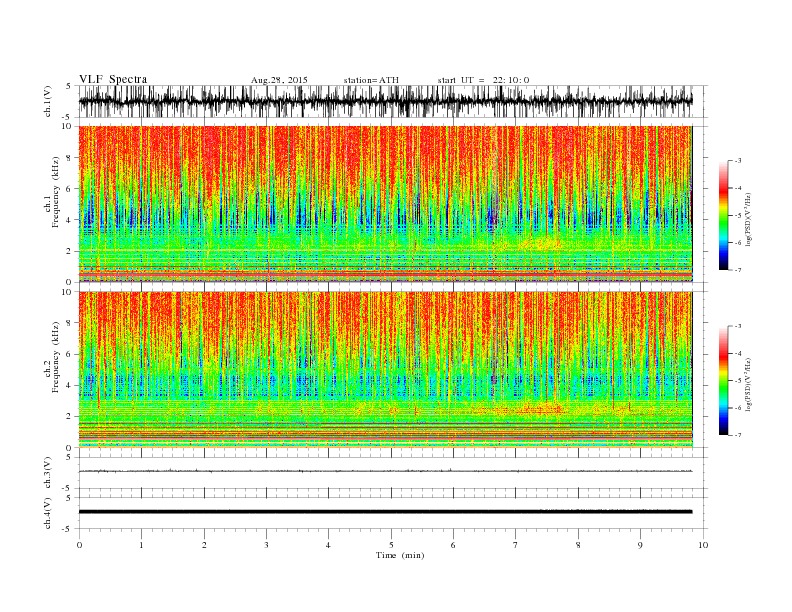Click the ch.3 flat waveform trace
The image size is (792, 612).
coord(385,471)
